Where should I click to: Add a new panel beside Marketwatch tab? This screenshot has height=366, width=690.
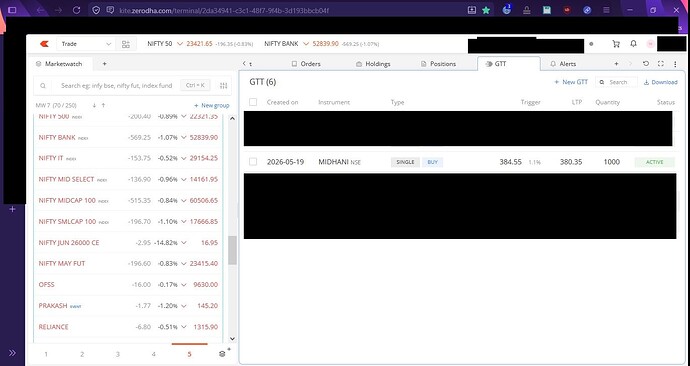tap(104, 64)
